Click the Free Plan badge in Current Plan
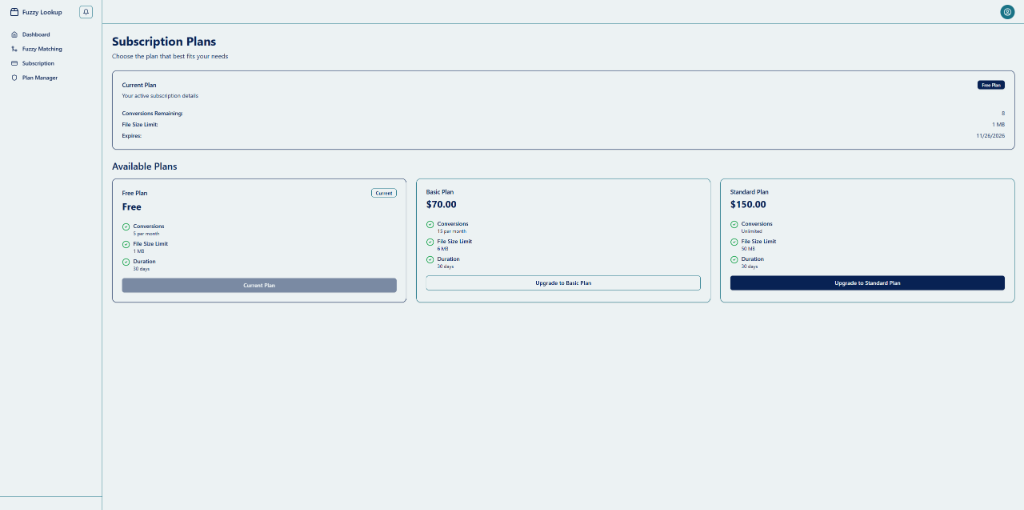Viewport: 1024px width, 510px height. (991, 85)
